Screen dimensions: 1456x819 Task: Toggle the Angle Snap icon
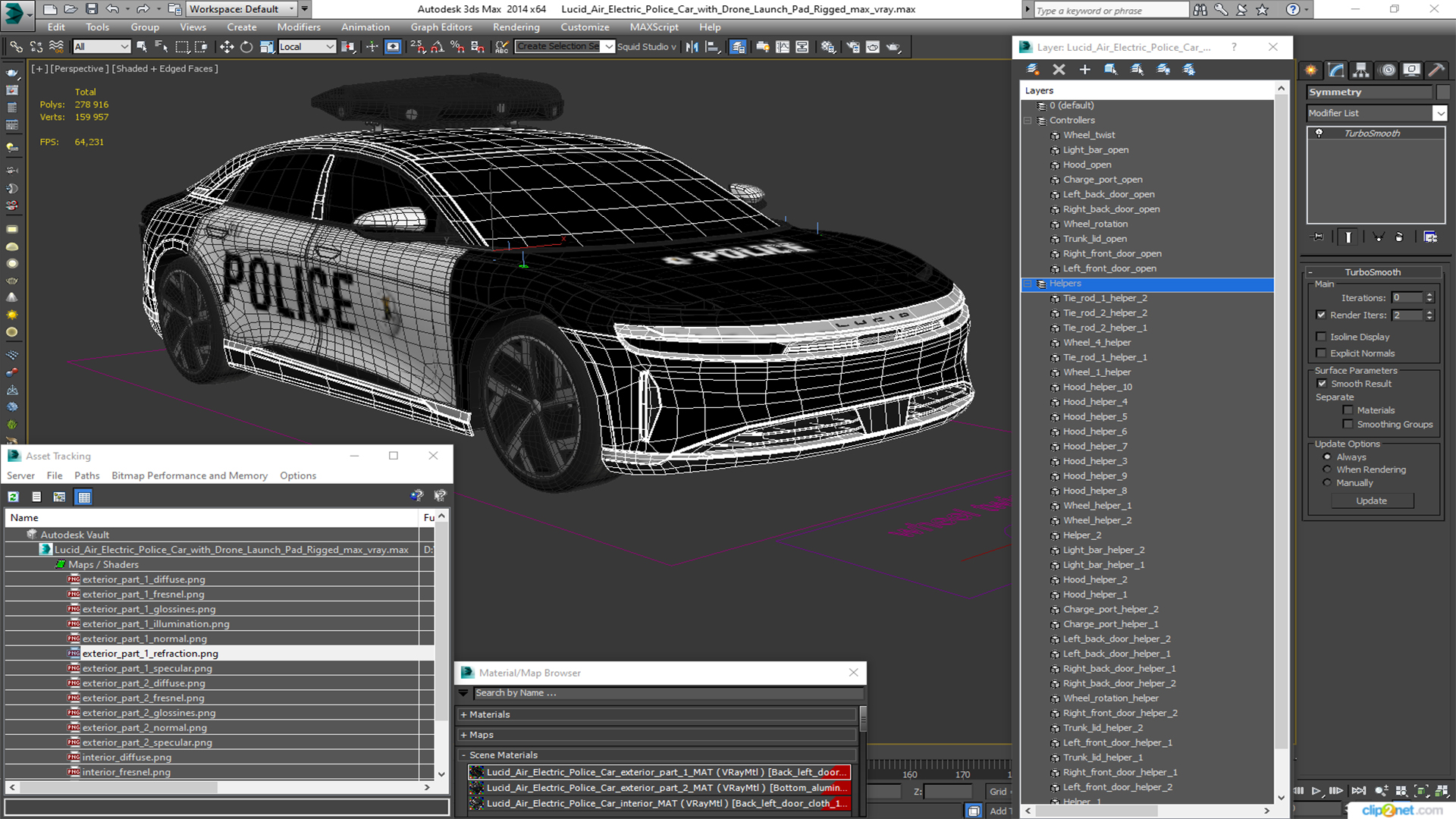pyautogui.click(x=438, y=47)
